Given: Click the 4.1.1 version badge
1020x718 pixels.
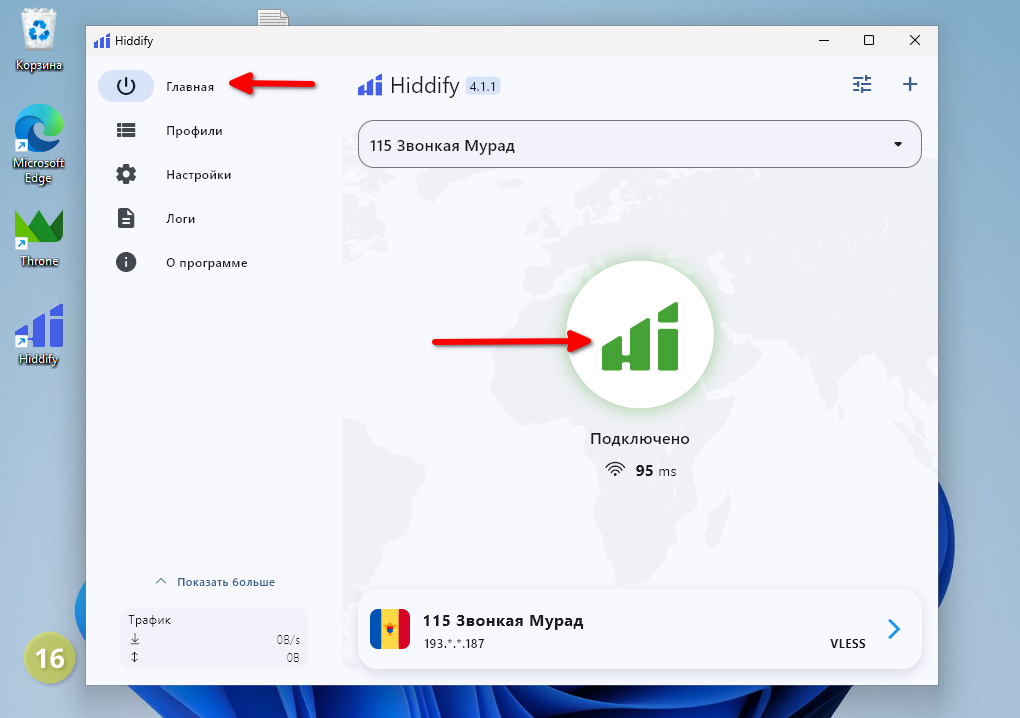Looking at the screenshot, I should pyautogui.click(x=483, y=86).
